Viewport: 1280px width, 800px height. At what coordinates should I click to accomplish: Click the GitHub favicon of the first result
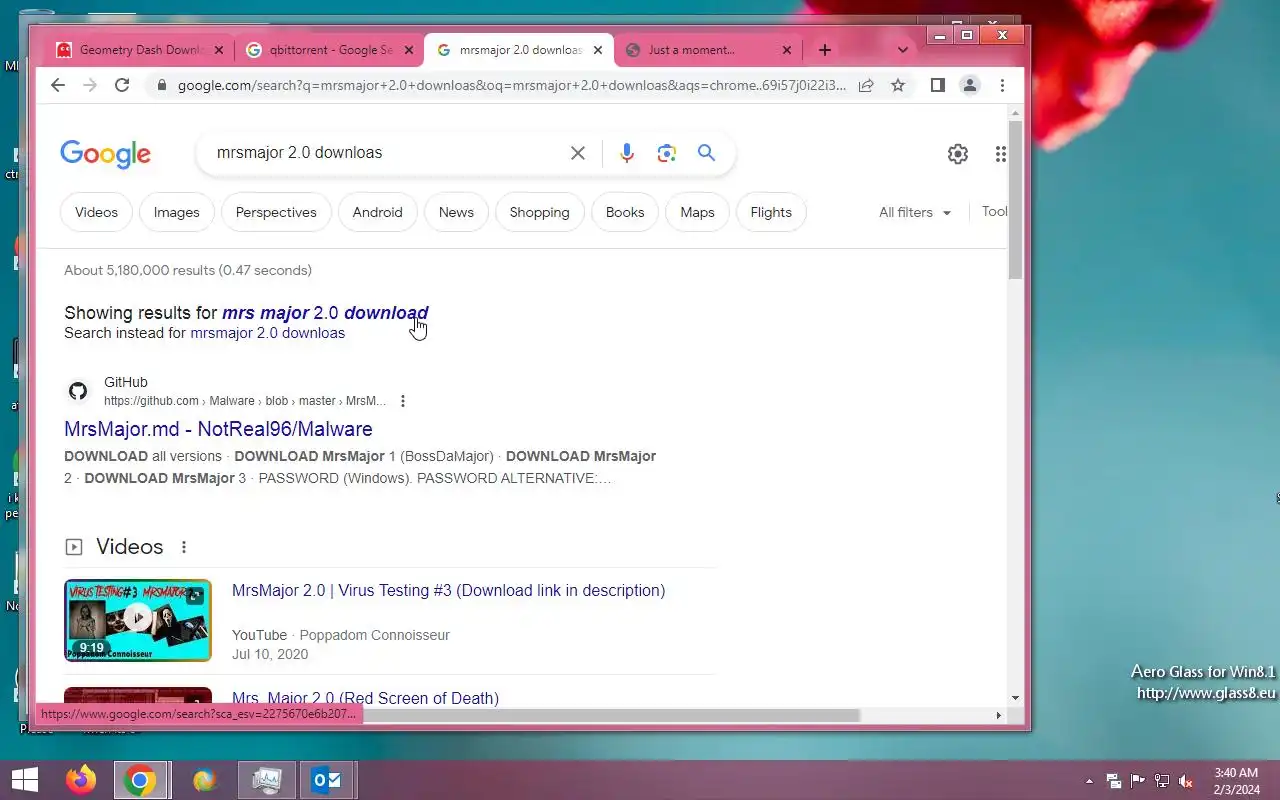[x=78, y=391]
